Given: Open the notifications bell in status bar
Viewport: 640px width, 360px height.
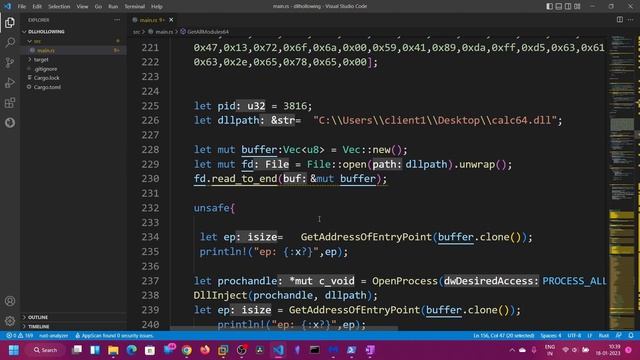Looking at the screenshot, I should coord(631,336).
